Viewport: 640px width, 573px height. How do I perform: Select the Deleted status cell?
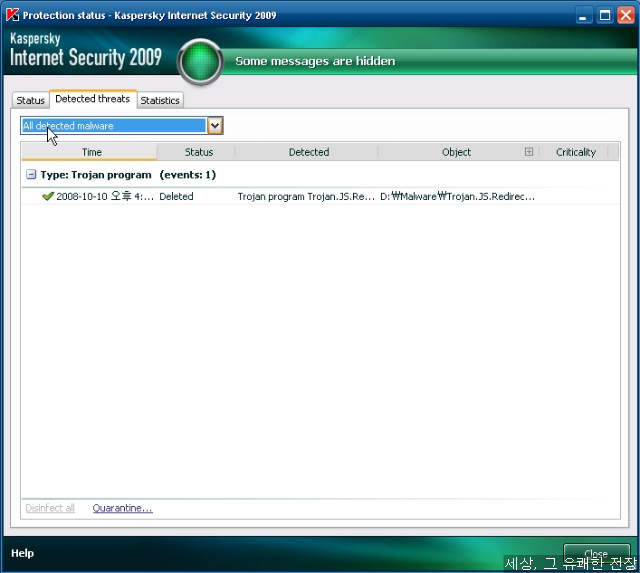tap(176, 196)
